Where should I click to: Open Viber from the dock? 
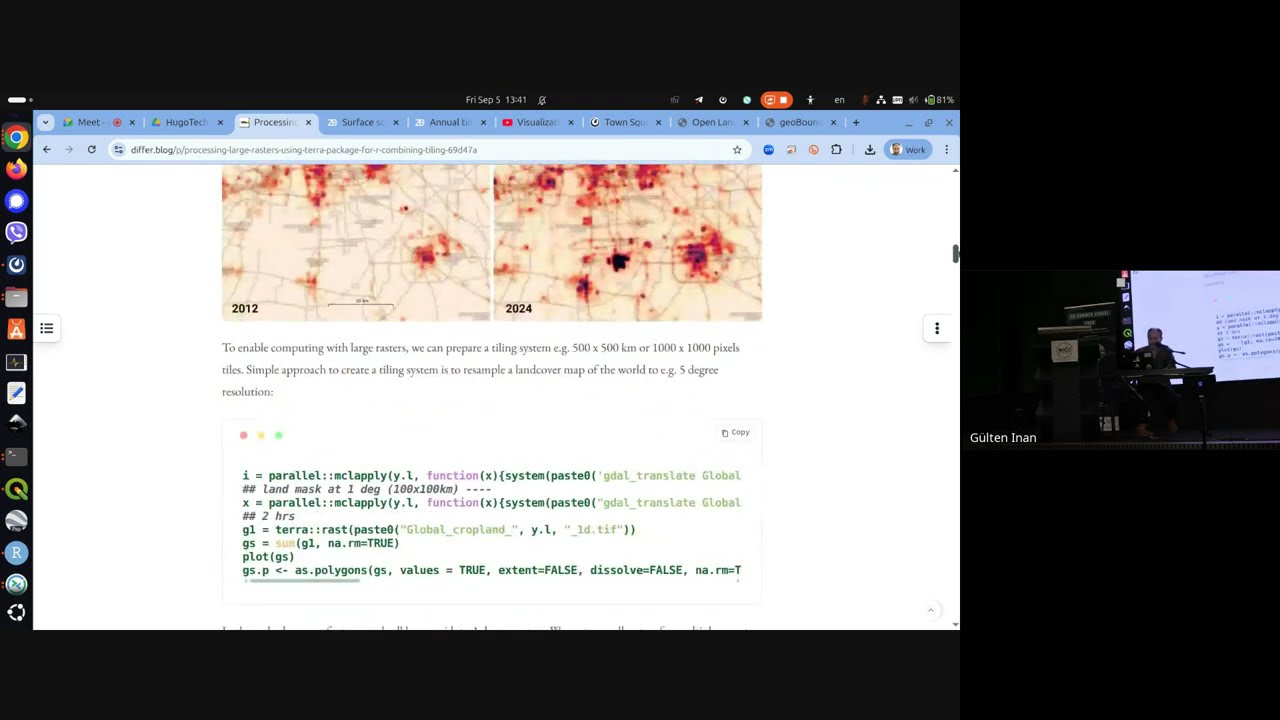pos(16,232)
